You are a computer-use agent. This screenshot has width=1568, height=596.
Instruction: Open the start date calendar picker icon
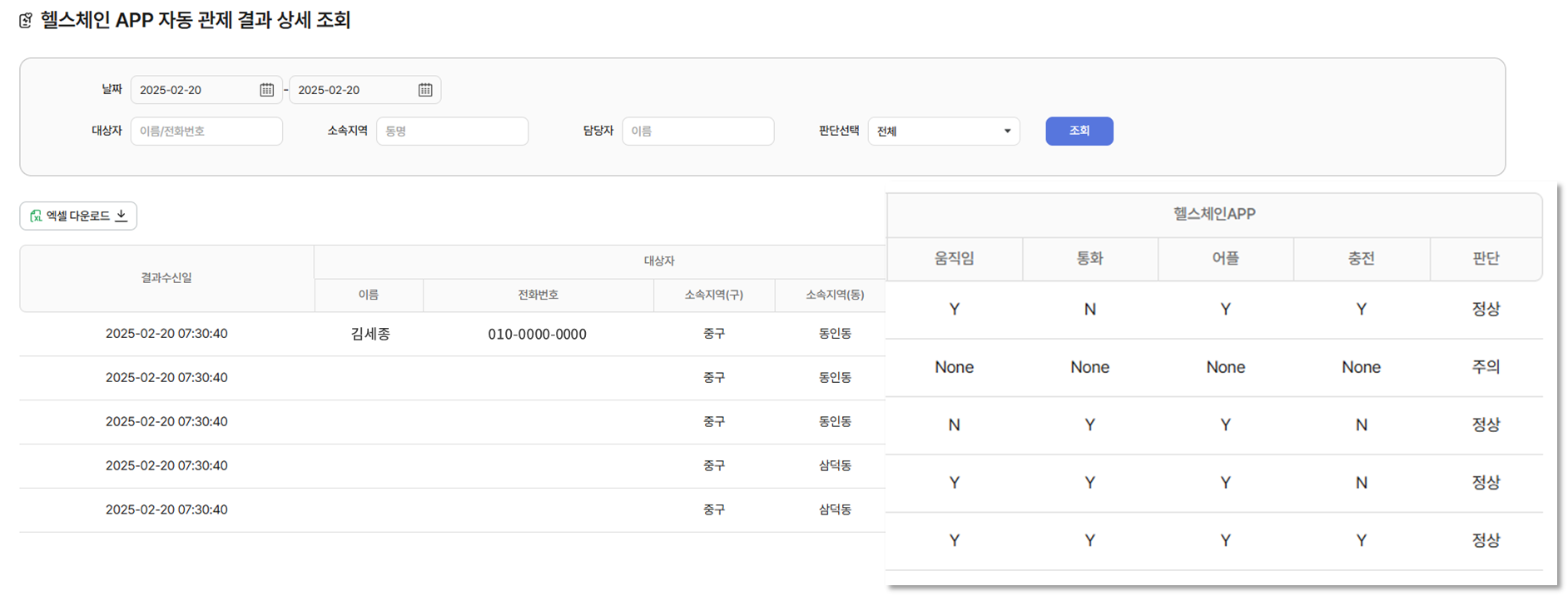(266, 90)
